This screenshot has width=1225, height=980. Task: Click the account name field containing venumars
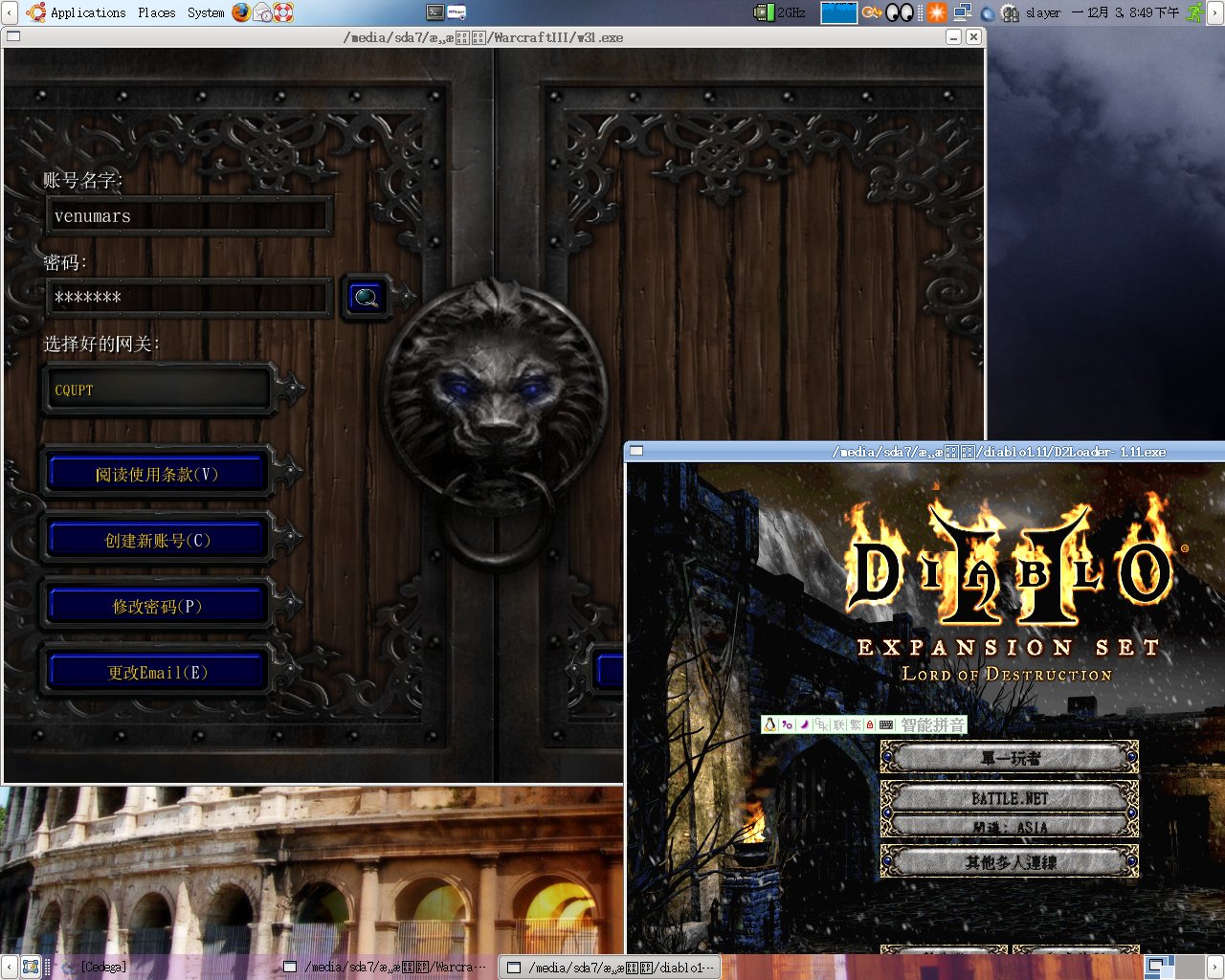point(189,216)
